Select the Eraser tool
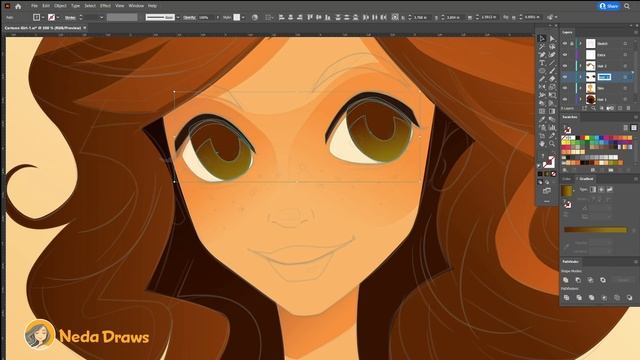Screen dimensions: 640x360 pos(552,79)
